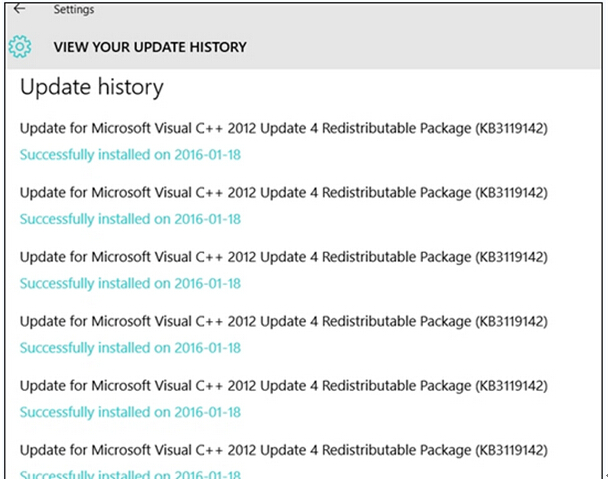The image size is (608, 481).
Task: Click second 'Successfully installed on 2016-01-18' link
Action: coord(130,219)
